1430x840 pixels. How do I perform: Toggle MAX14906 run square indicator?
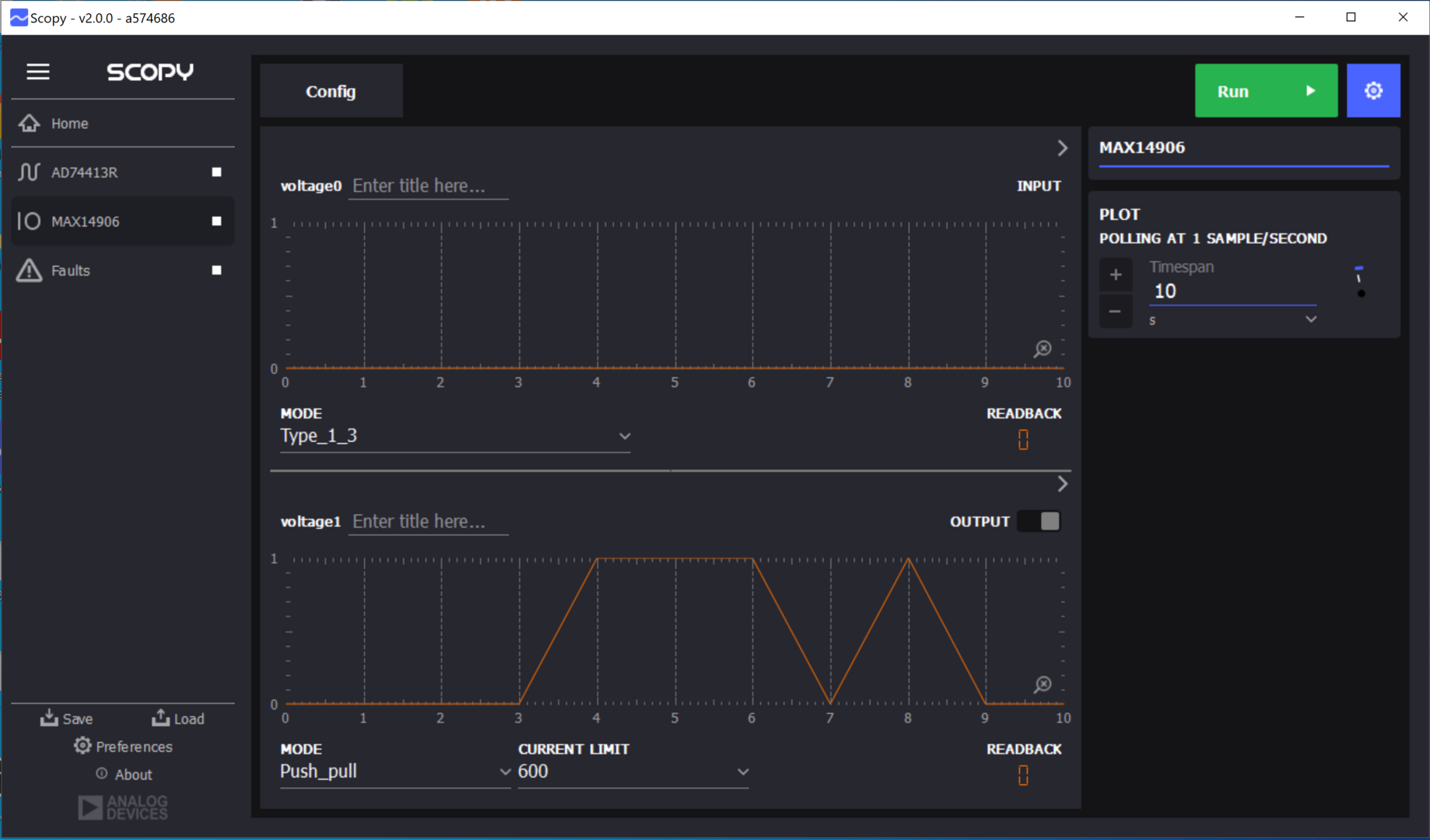tap(217, 221)
